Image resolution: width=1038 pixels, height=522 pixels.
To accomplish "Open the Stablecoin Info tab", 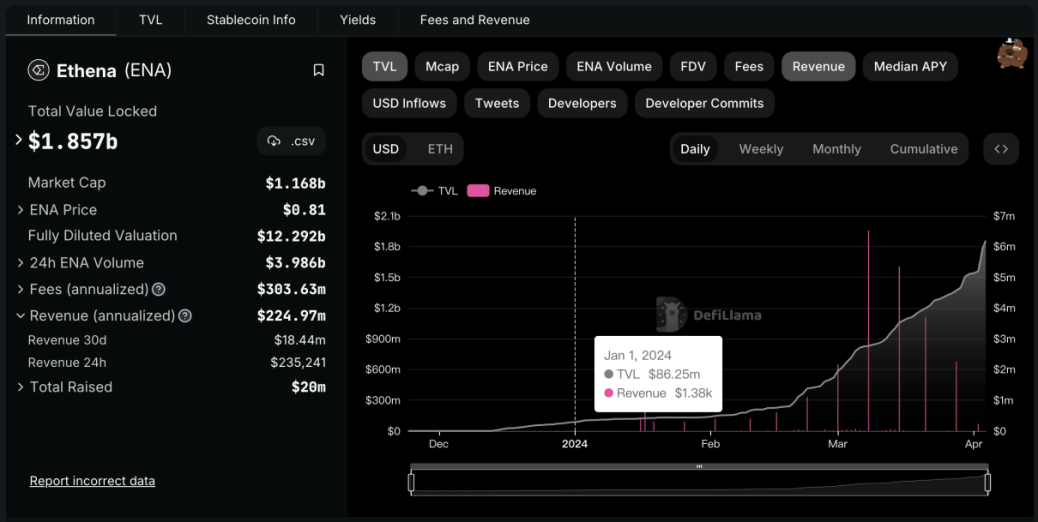I will [x=251, y=20].
